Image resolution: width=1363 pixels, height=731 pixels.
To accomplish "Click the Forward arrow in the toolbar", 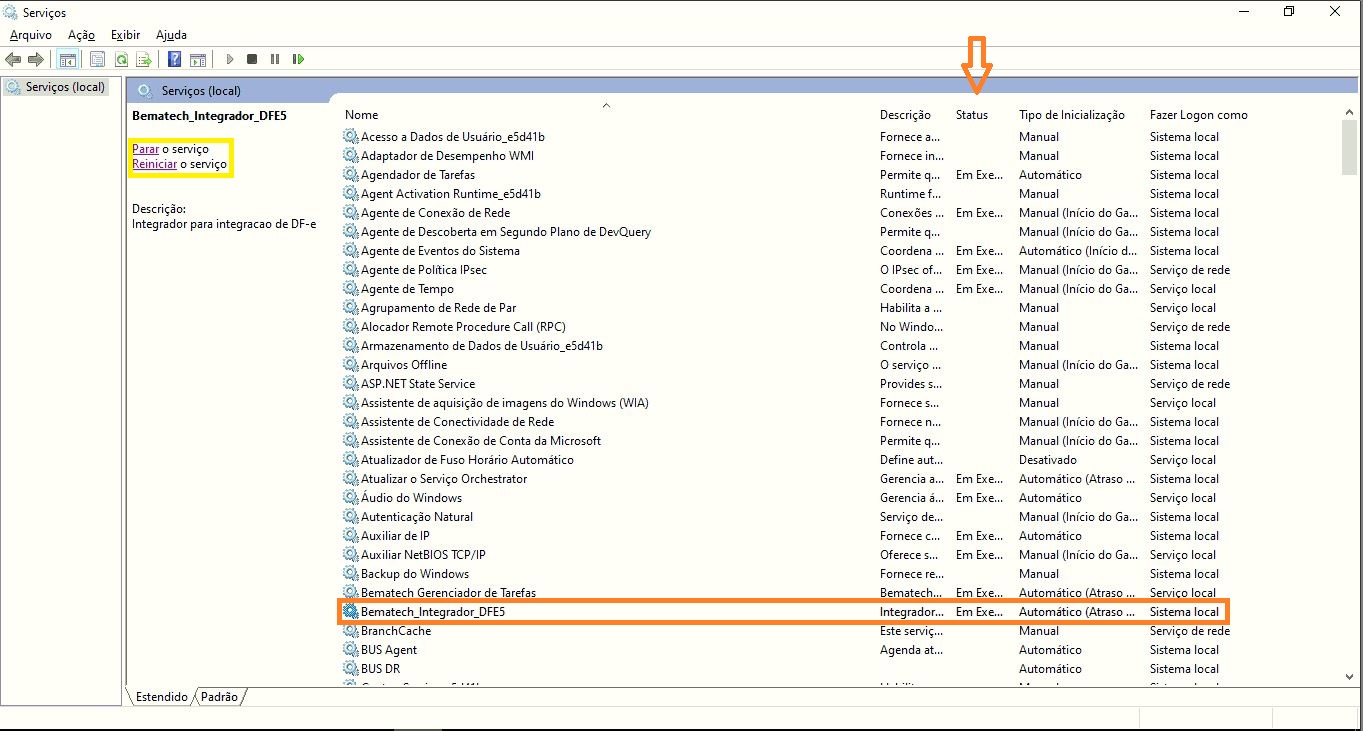I will tap(36, 60).
